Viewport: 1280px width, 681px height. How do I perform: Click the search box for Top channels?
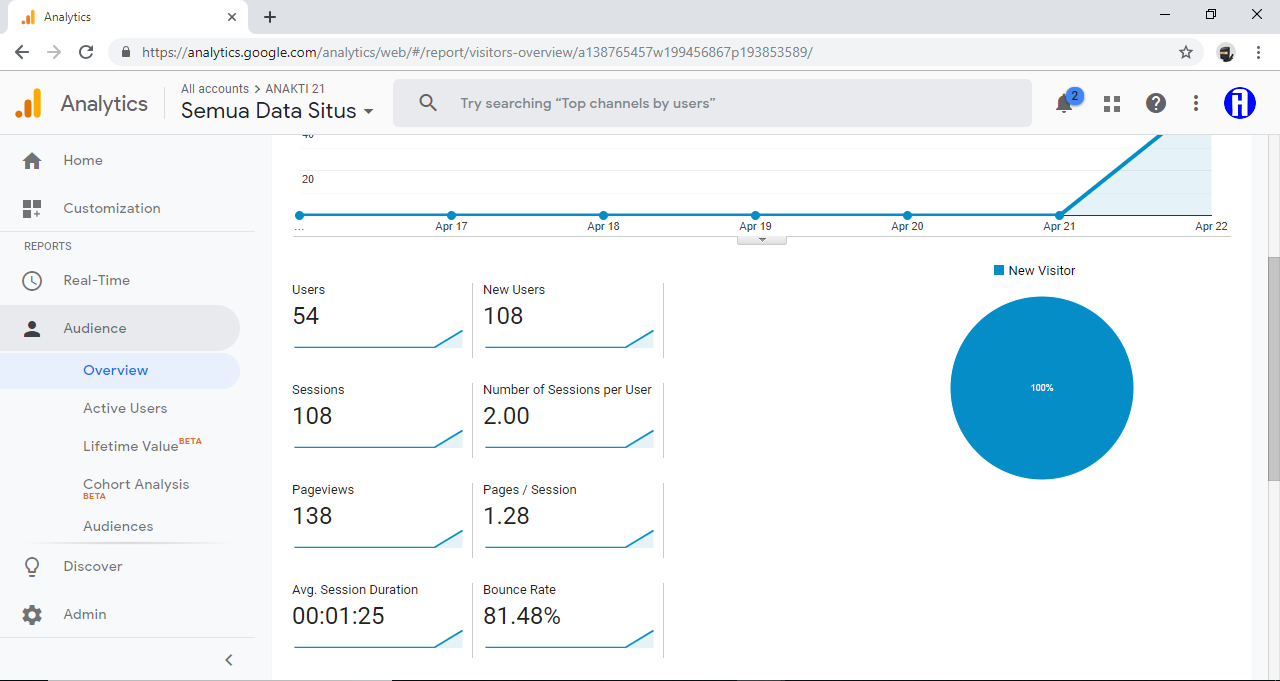tap(712, 103)
